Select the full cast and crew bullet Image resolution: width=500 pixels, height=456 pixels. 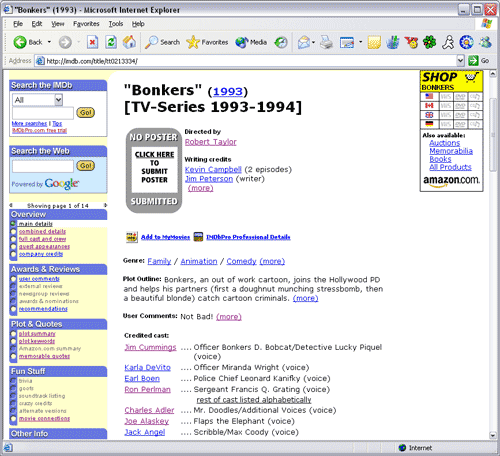13,239
